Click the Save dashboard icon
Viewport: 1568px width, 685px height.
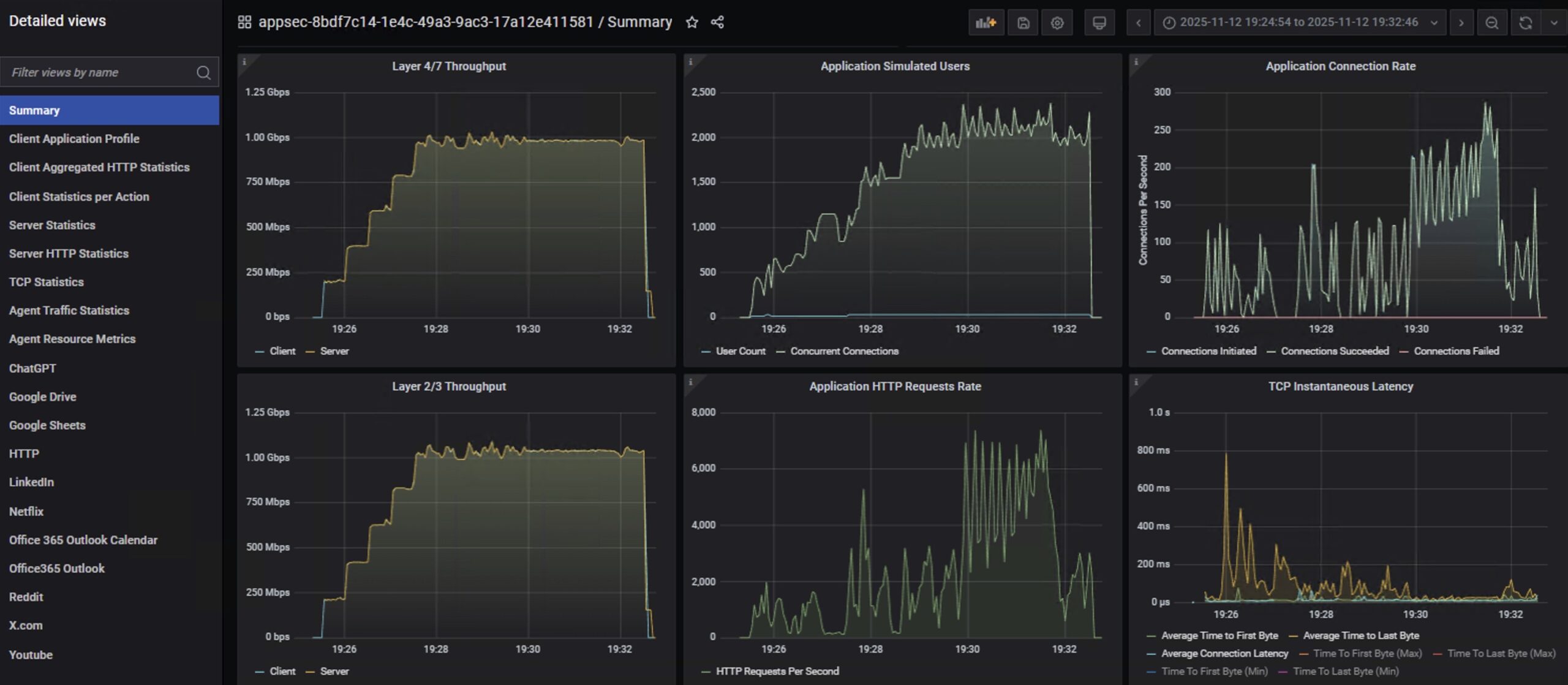click(x=1023, y=23)
